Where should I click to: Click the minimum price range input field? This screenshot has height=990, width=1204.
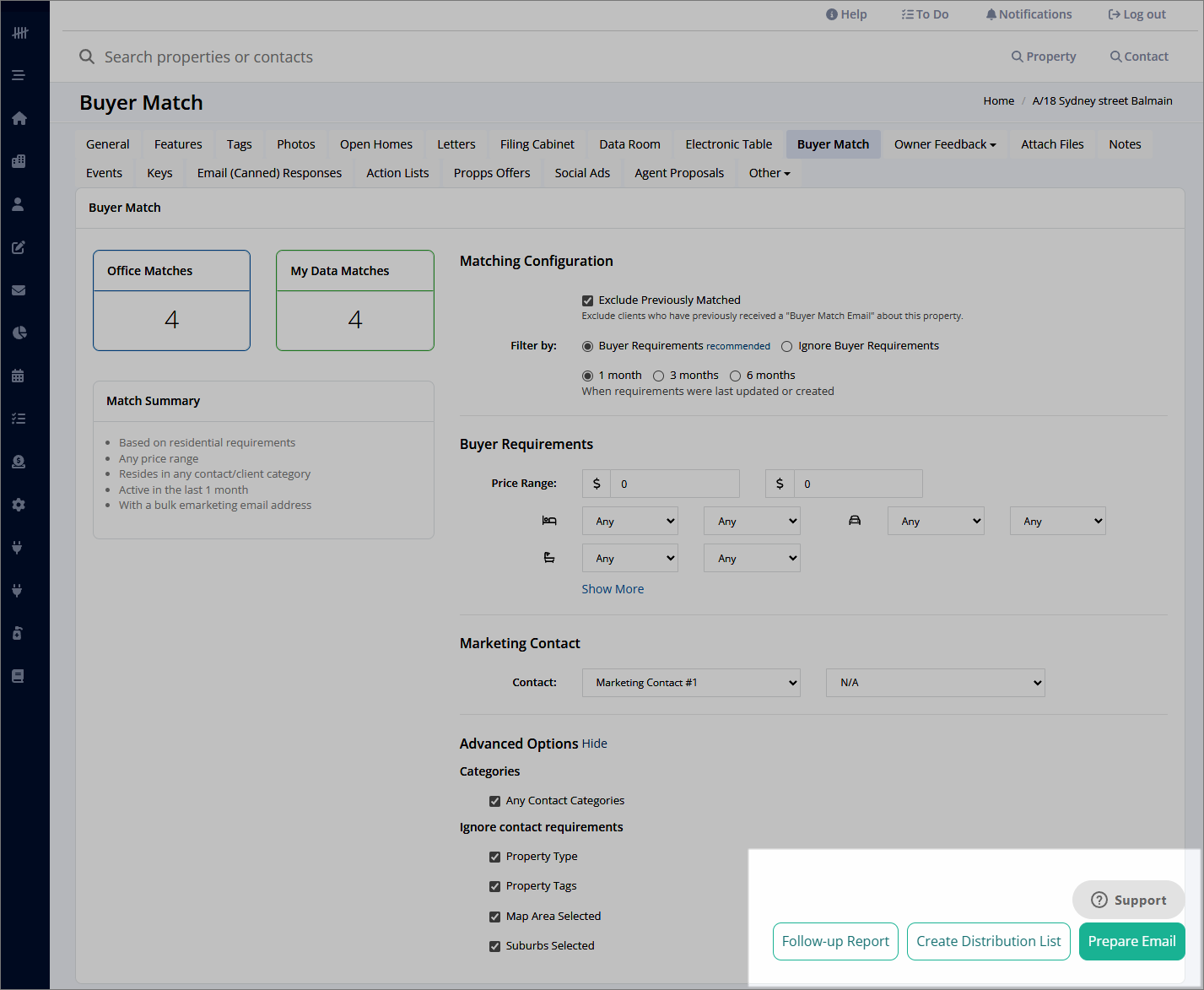coord(675,484)
